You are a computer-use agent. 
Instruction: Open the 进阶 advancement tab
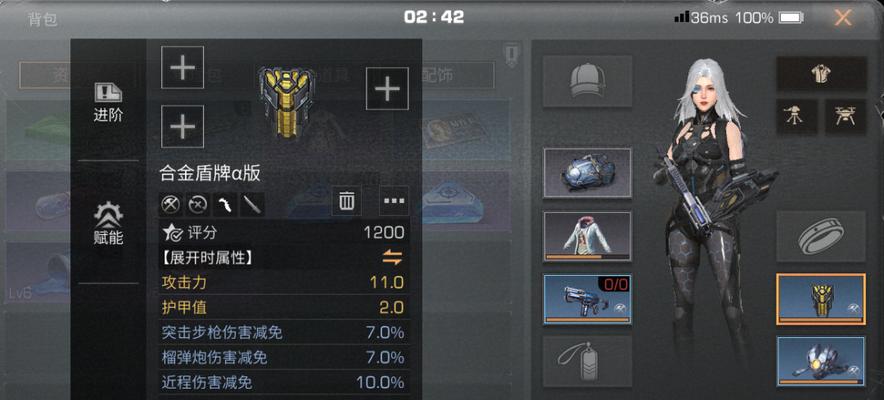tap(108, 103)
